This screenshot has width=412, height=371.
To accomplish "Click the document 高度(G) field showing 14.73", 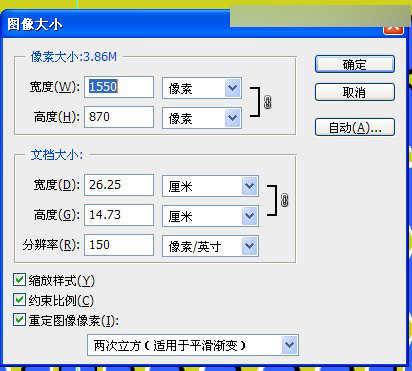I will (x=119, y=215).
